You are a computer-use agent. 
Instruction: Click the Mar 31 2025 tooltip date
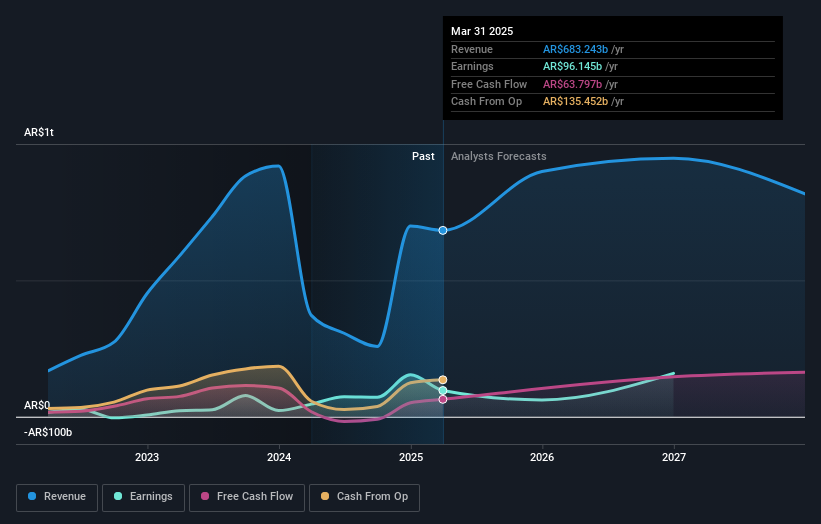(482, 31)
